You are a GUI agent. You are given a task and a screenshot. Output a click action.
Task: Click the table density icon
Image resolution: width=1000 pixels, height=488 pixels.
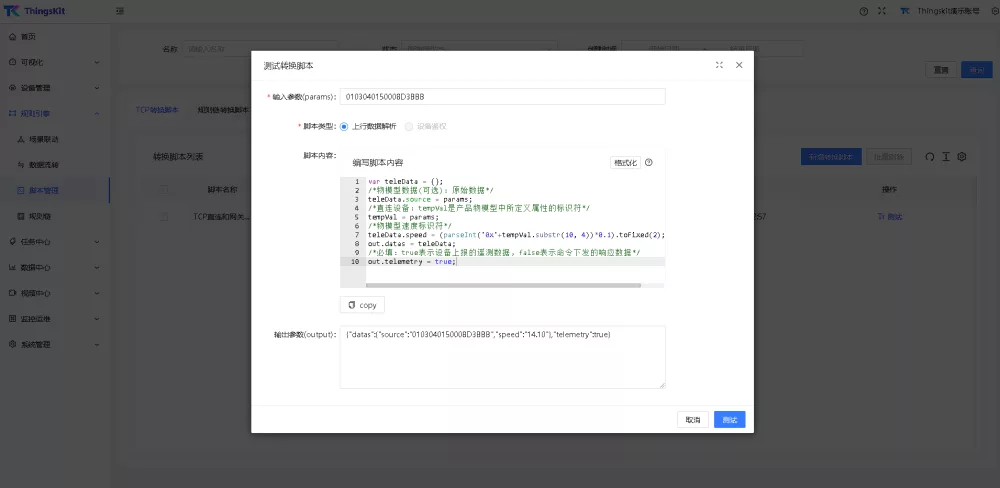point(945,157)
